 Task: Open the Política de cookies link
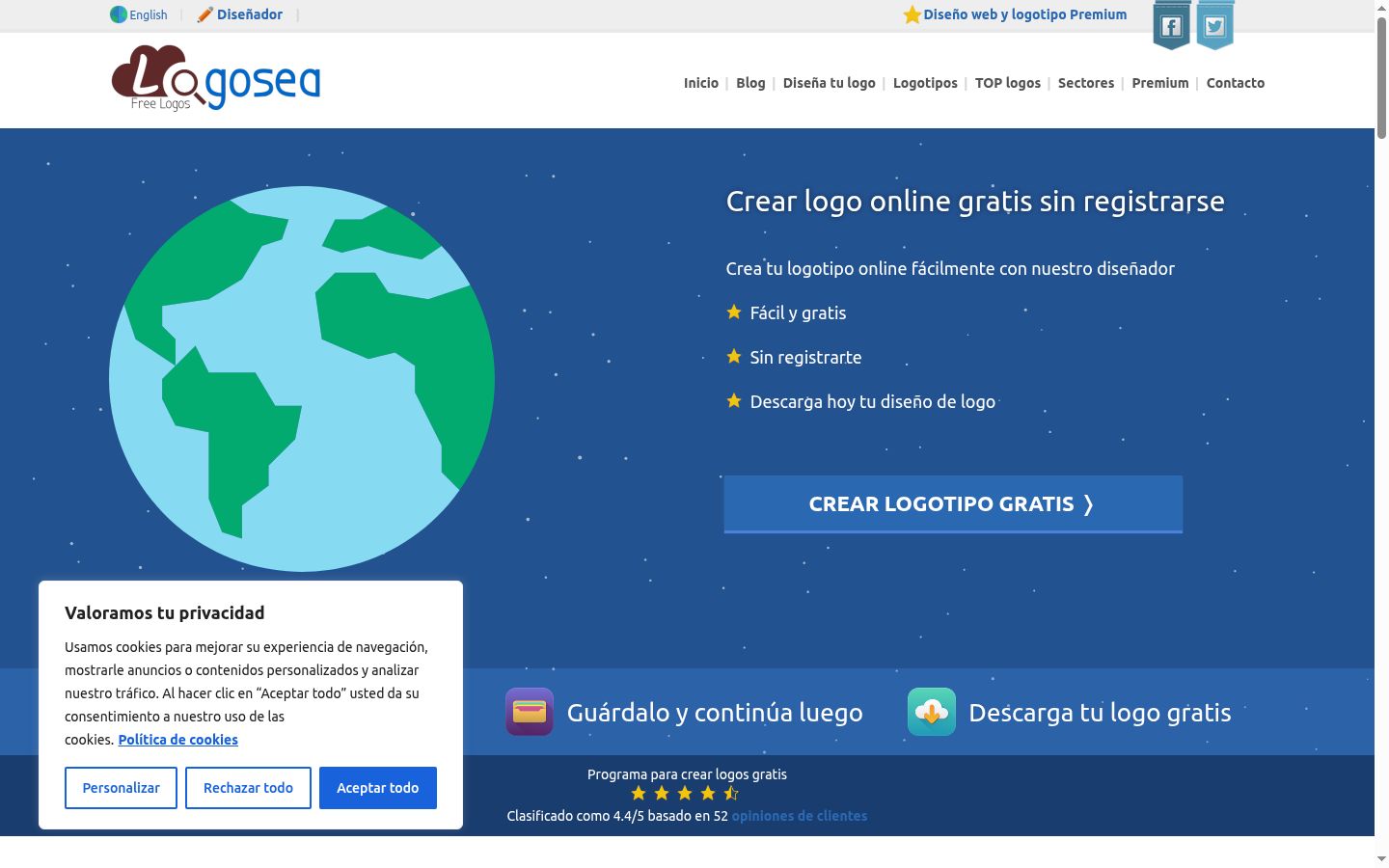click(x=178, y=740)
